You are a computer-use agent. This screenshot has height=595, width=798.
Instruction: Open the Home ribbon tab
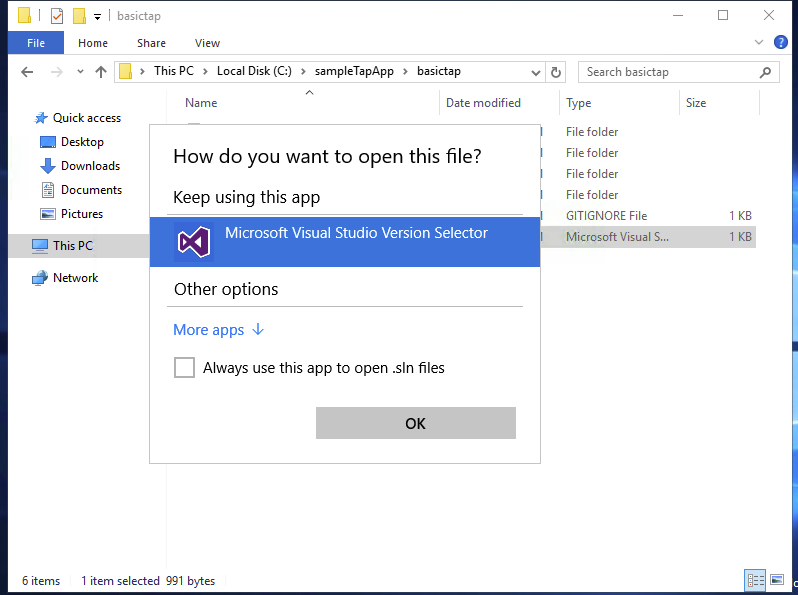93,43
